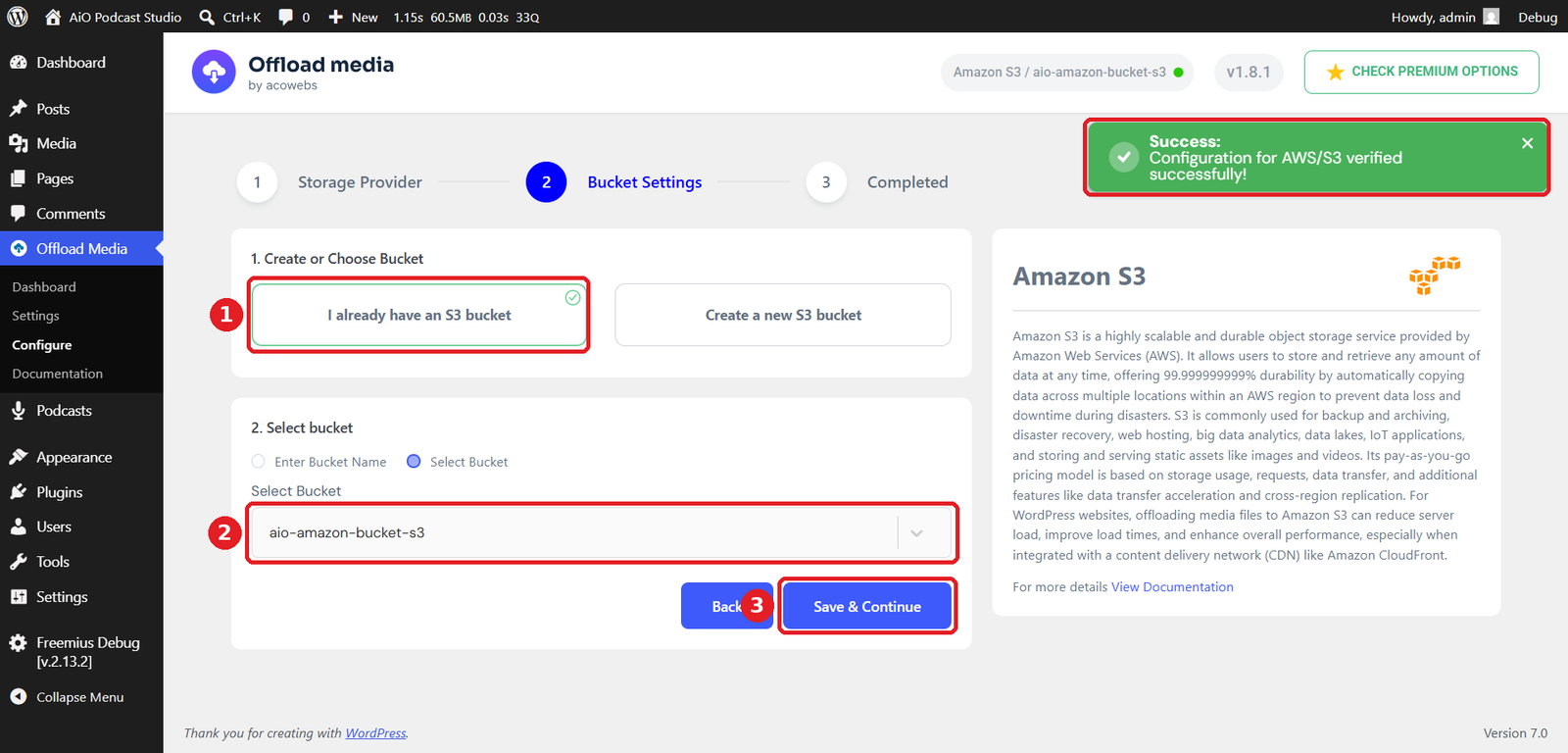1568x753 pixels.
Task: Click the query monitor stats 1.15s 60.5MB
Action: [466, 17]
